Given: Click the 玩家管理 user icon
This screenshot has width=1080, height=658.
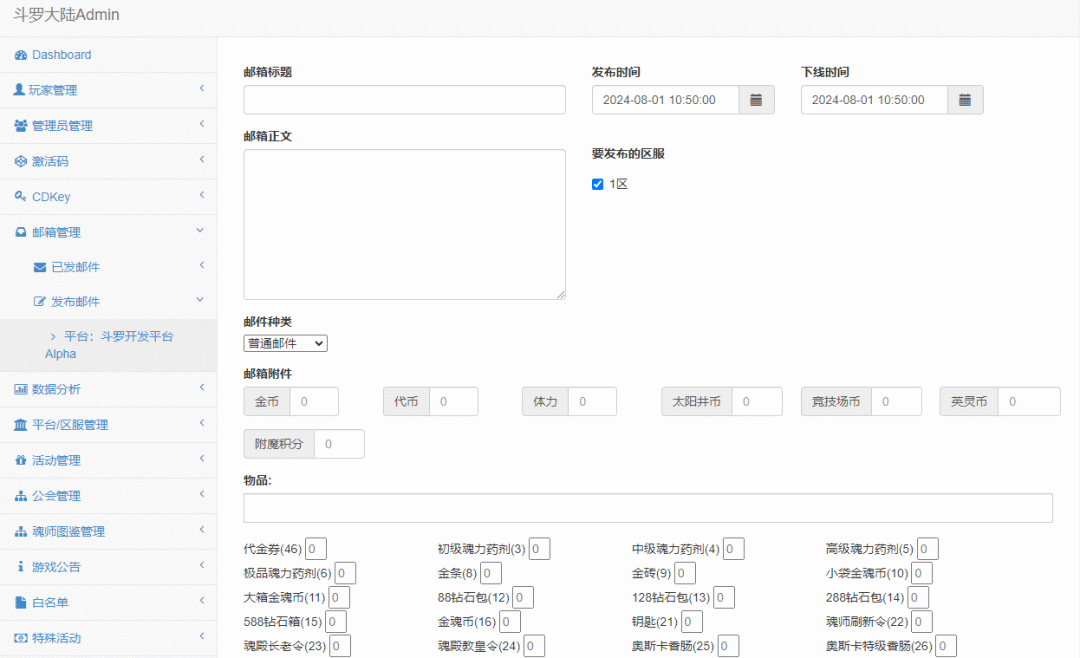Looking at the screenshot, I should 19,90.
